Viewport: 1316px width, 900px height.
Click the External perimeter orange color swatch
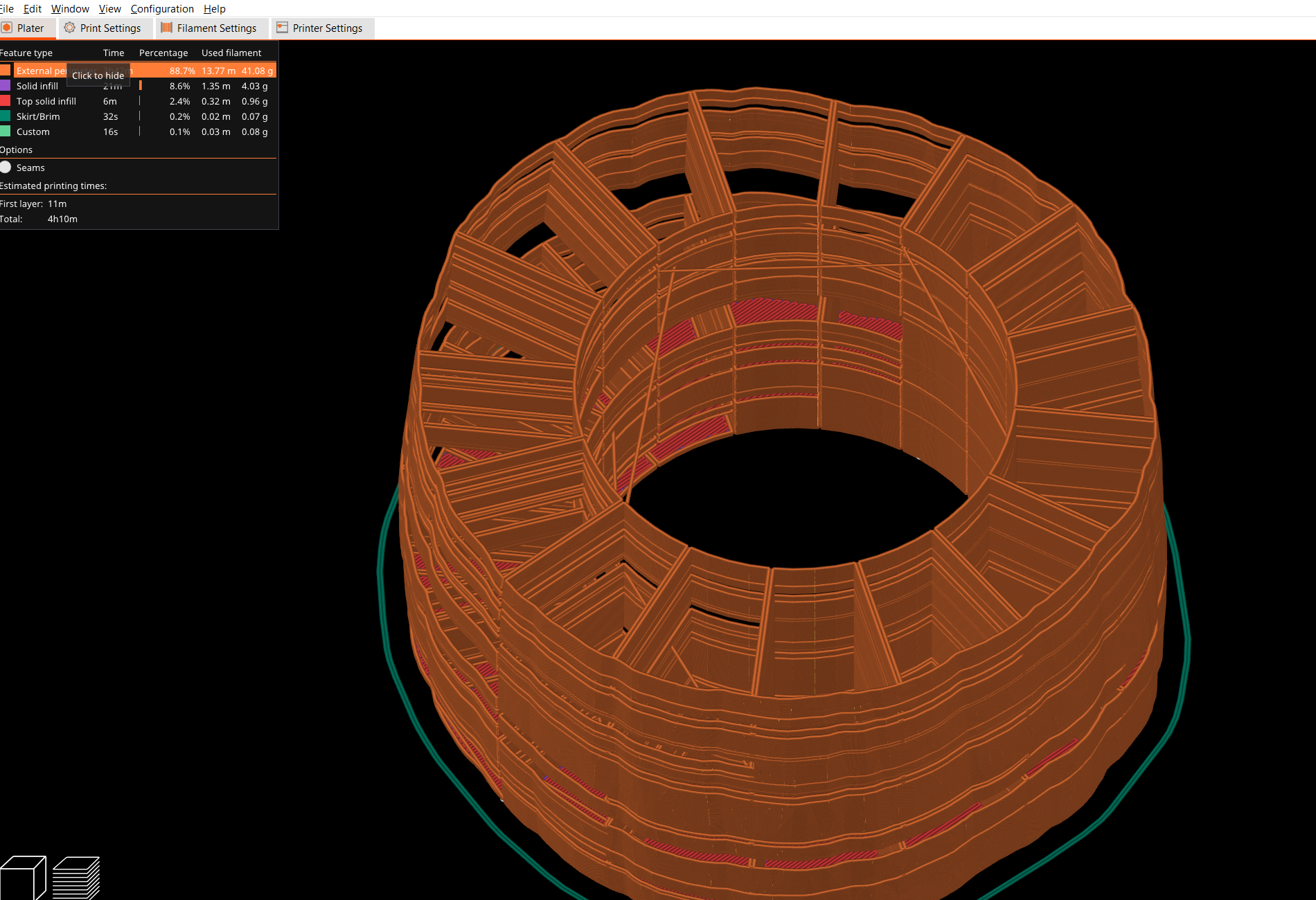point(6,71)
